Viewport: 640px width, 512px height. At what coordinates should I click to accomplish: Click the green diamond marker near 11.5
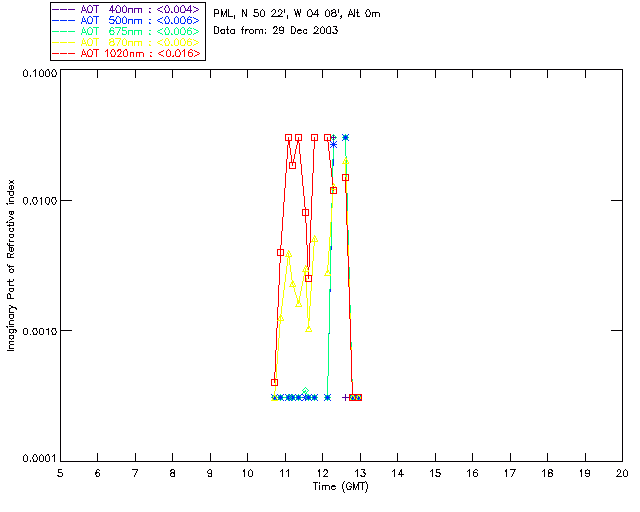tap(305, 392)
